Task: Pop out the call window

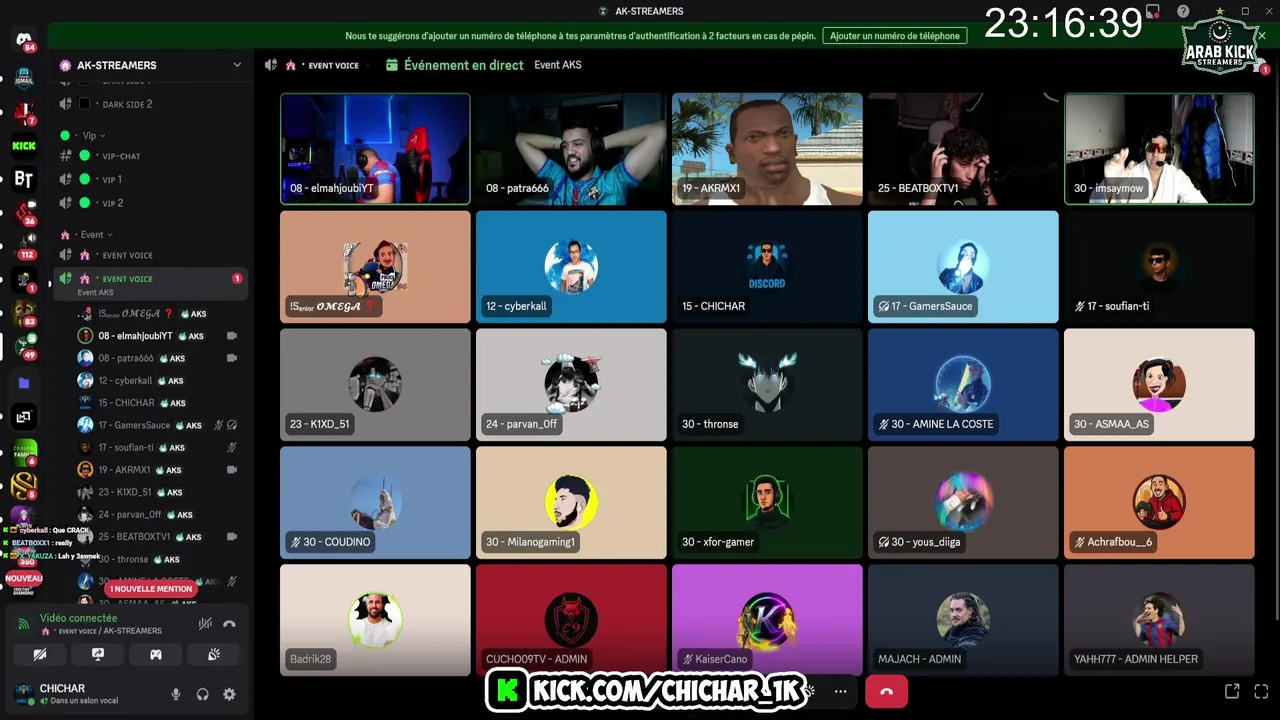Action: click(x=1232, y=691)
